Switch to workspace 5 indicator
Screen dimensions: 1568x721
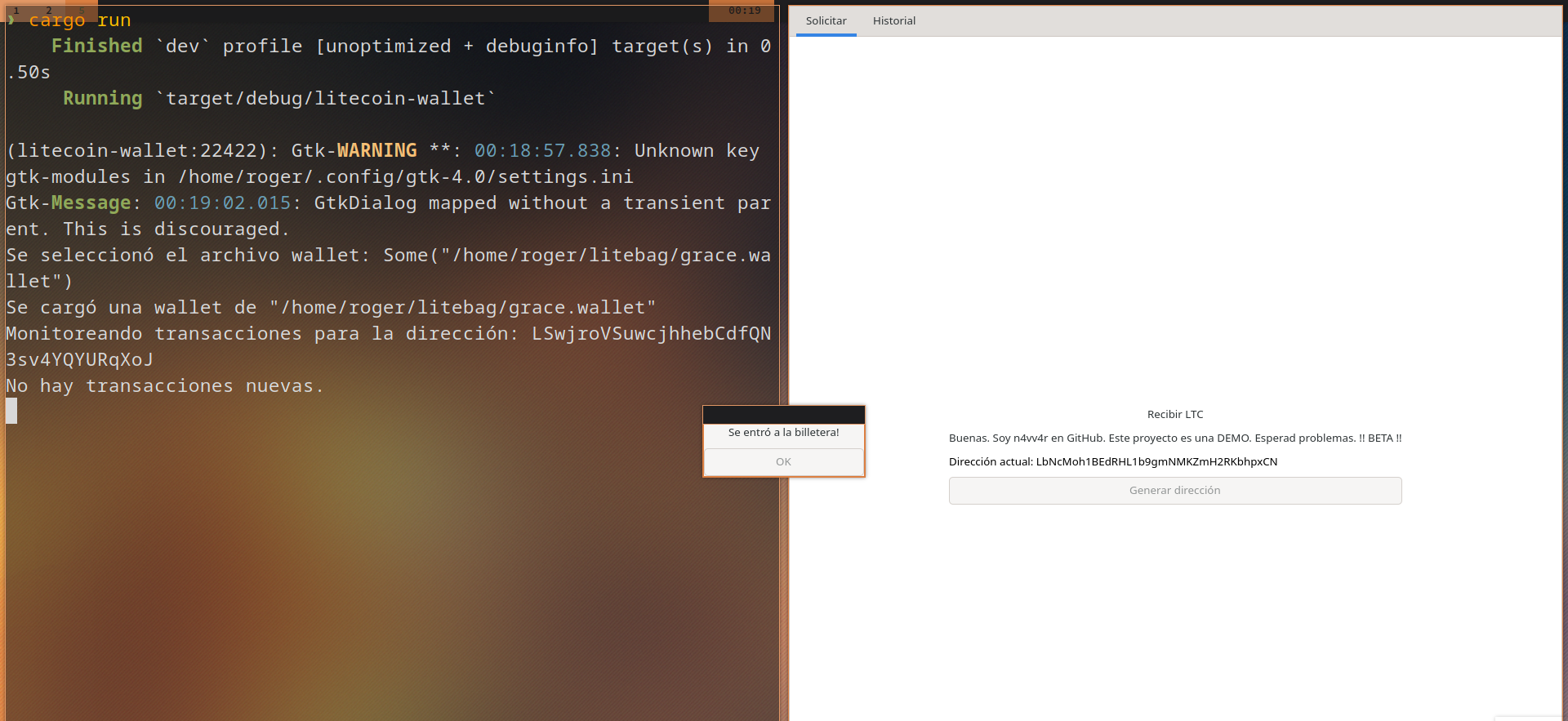(82, 11)
